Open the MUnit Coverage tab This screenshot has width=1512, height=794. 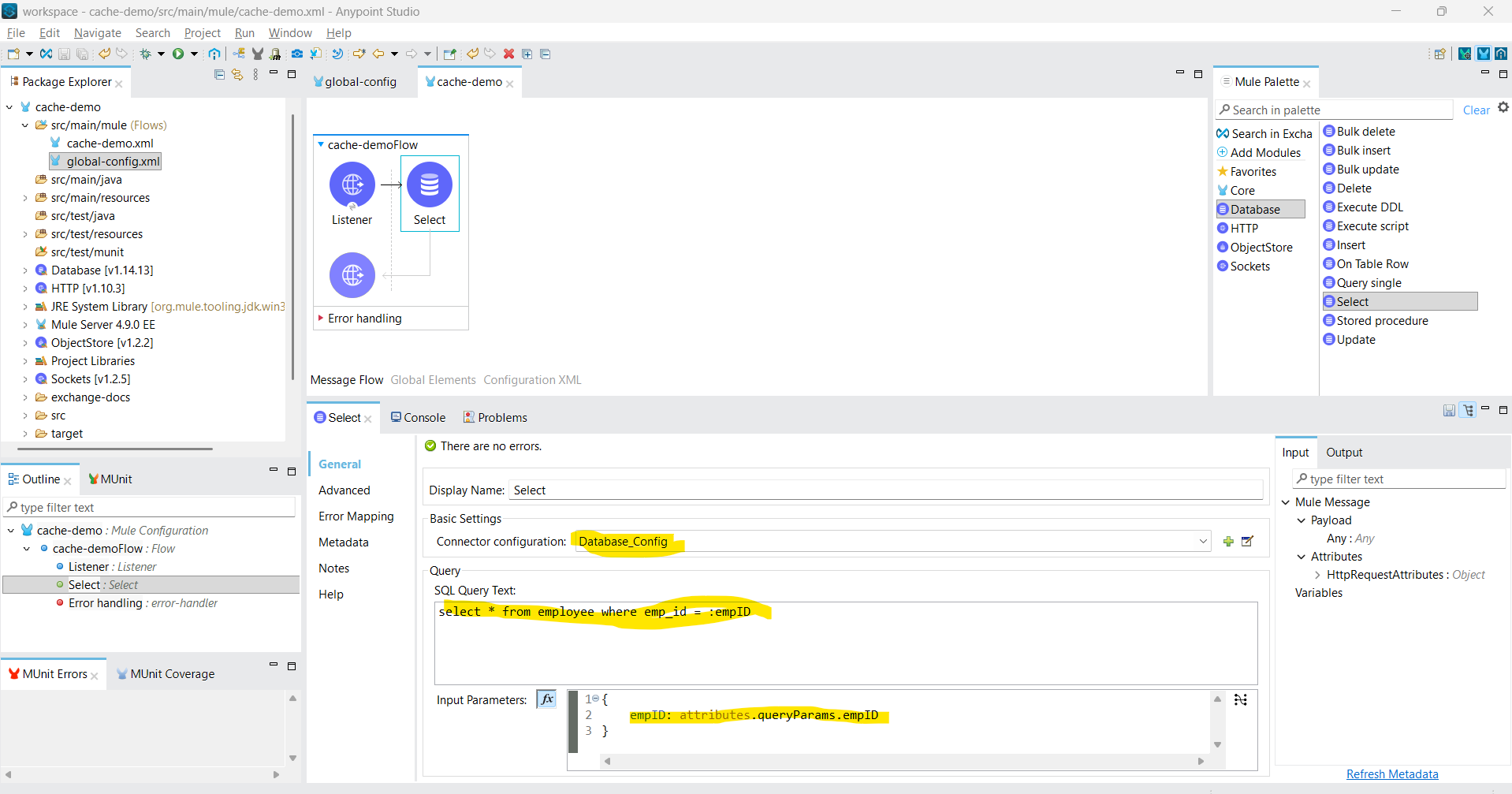click(x=166, y=674)
